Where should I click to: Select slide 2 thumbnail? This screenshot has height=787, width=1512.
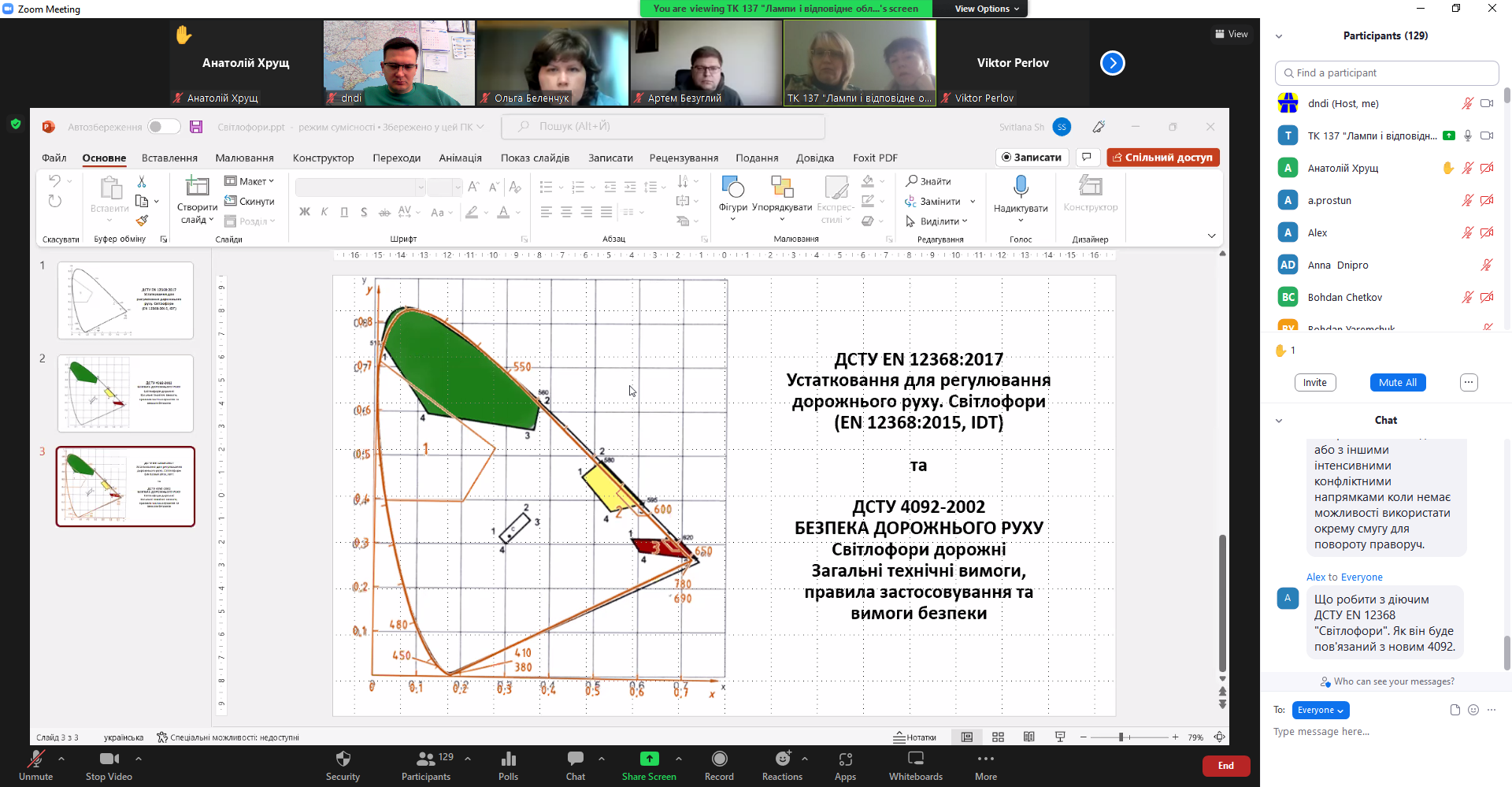point(125,393)
